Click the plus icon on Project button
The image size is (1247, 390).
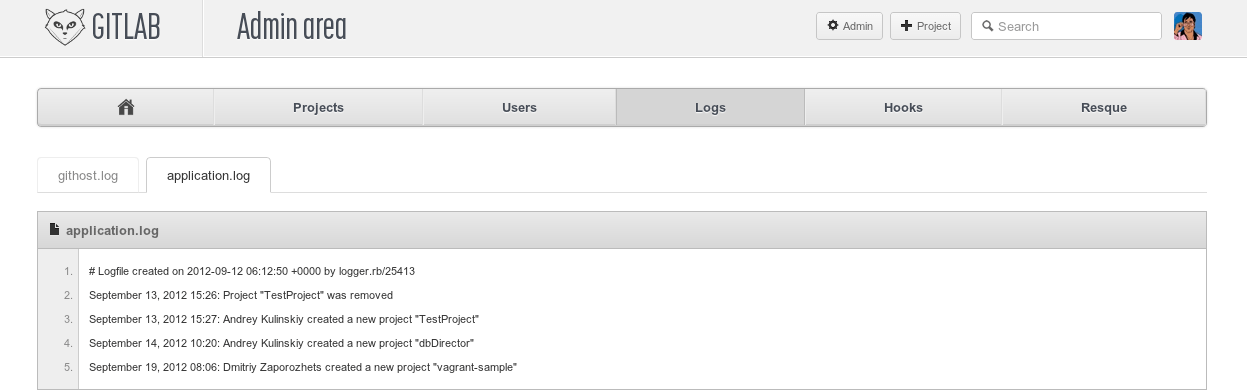pos(906,26)
